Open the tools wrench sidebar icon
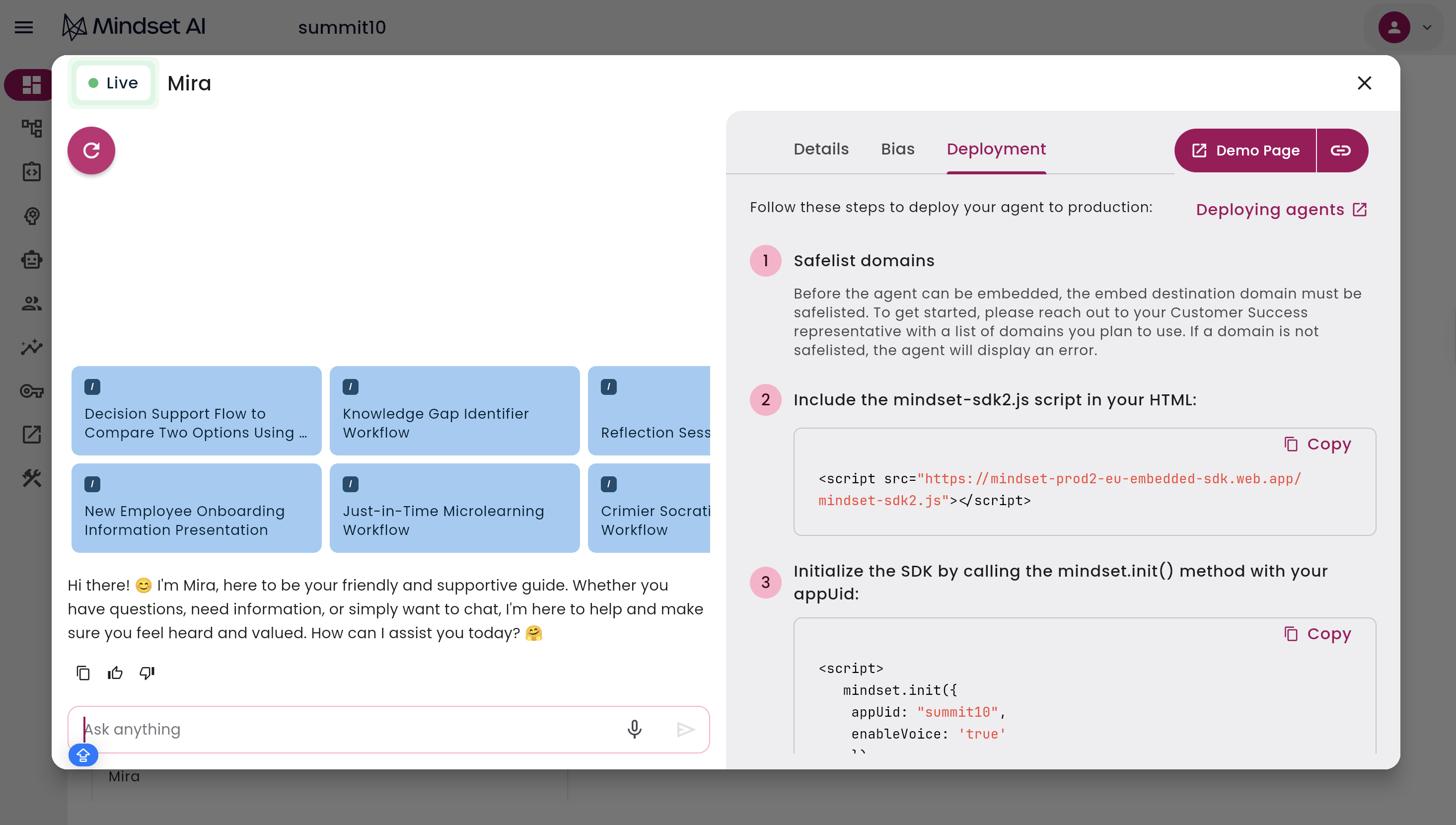 pyautogui.click(x=32, y=478)
